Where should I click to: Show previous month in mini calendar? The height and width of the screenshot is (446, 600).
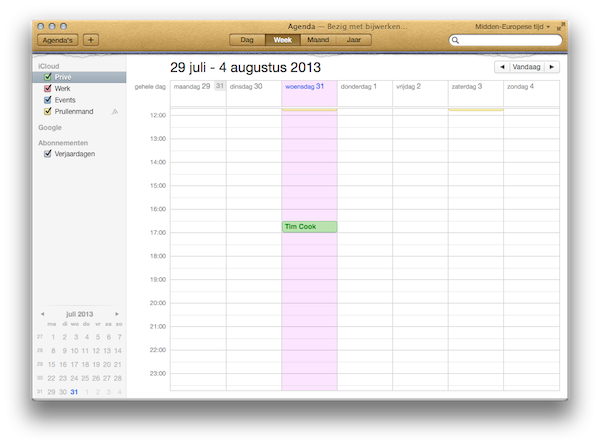point(42,314)
